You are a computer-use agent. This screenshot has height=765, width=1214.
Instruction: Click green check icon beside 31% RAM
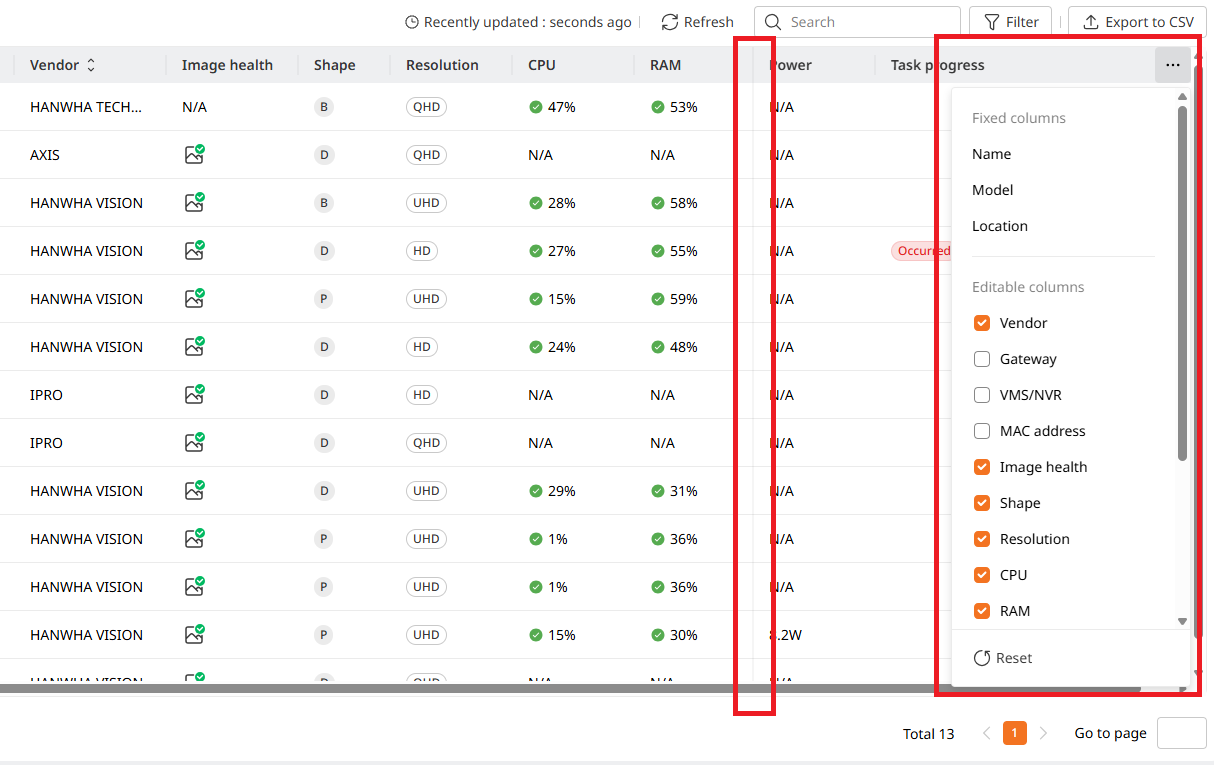pyautogui.click(x=658, y=491)
